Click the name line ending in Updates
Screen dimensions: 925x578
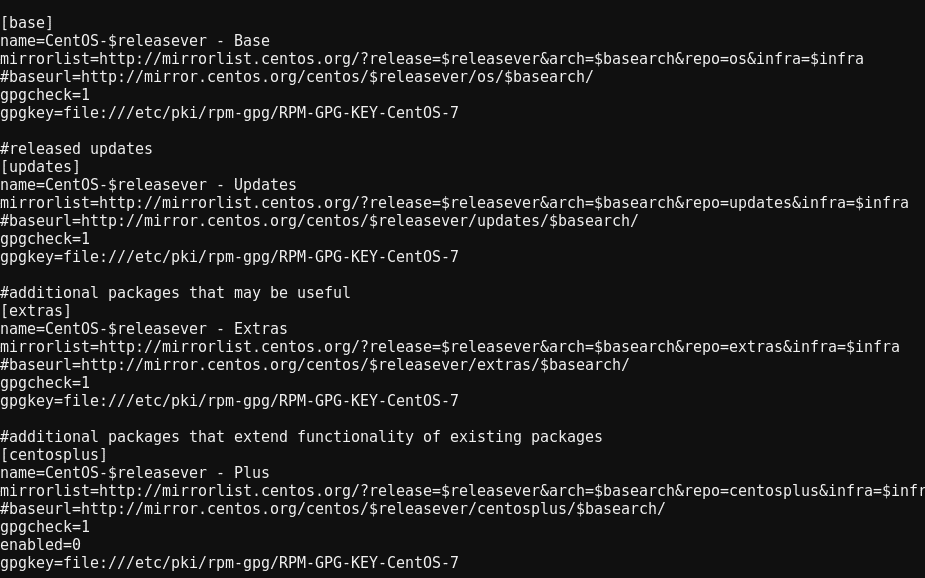coord(148,185)
